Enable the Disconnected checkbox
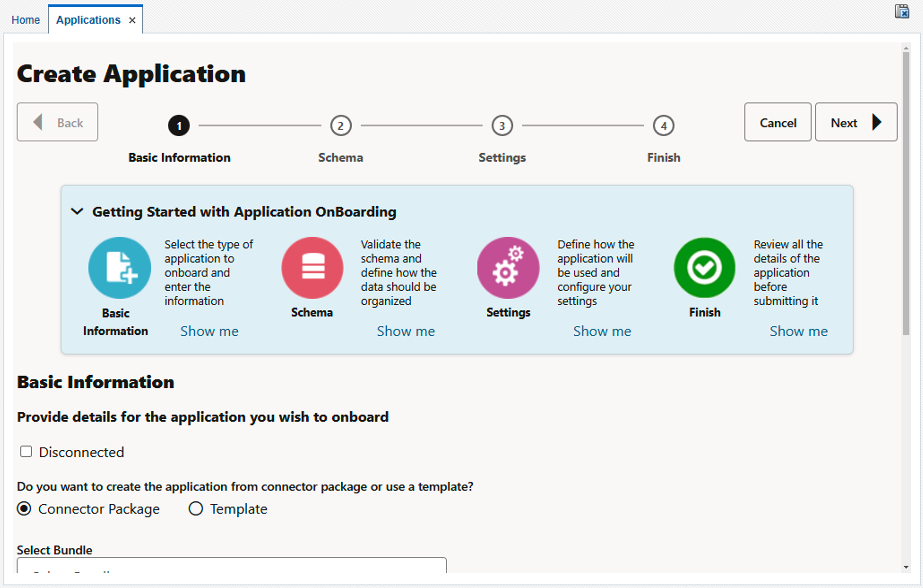The image size is (923, 588). (25, 451)
